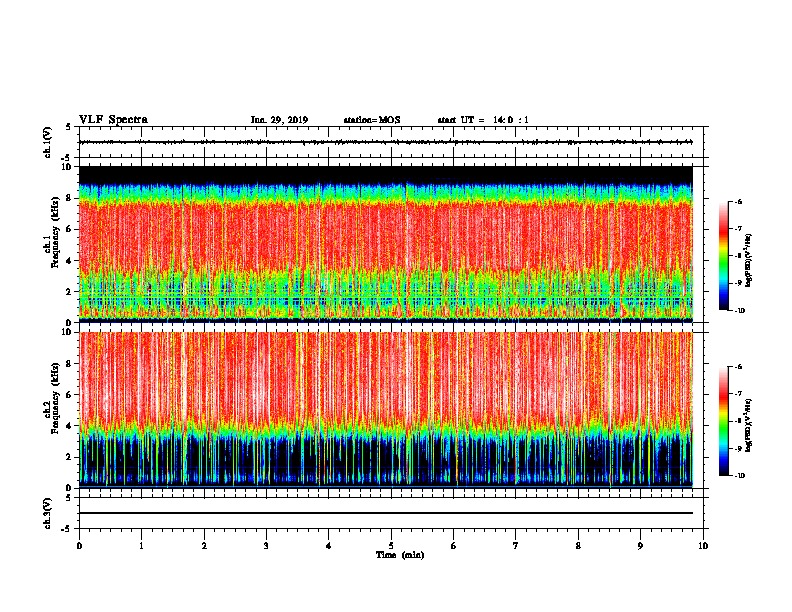Click the "VLF Spectra" plot title

(113, 120)
